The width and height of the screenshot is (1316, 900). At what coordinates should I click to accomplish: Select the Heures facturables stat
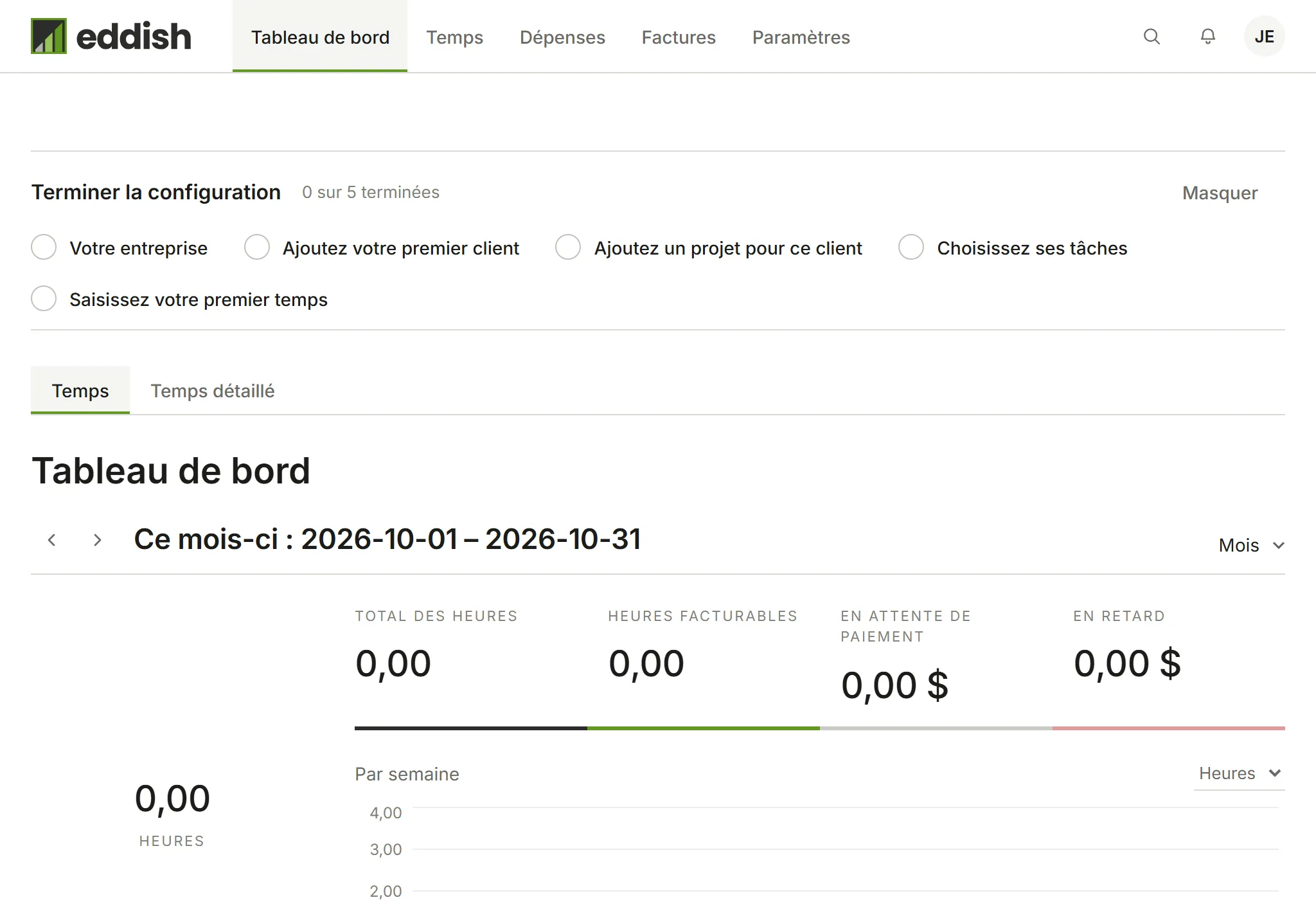click(704, 667)
